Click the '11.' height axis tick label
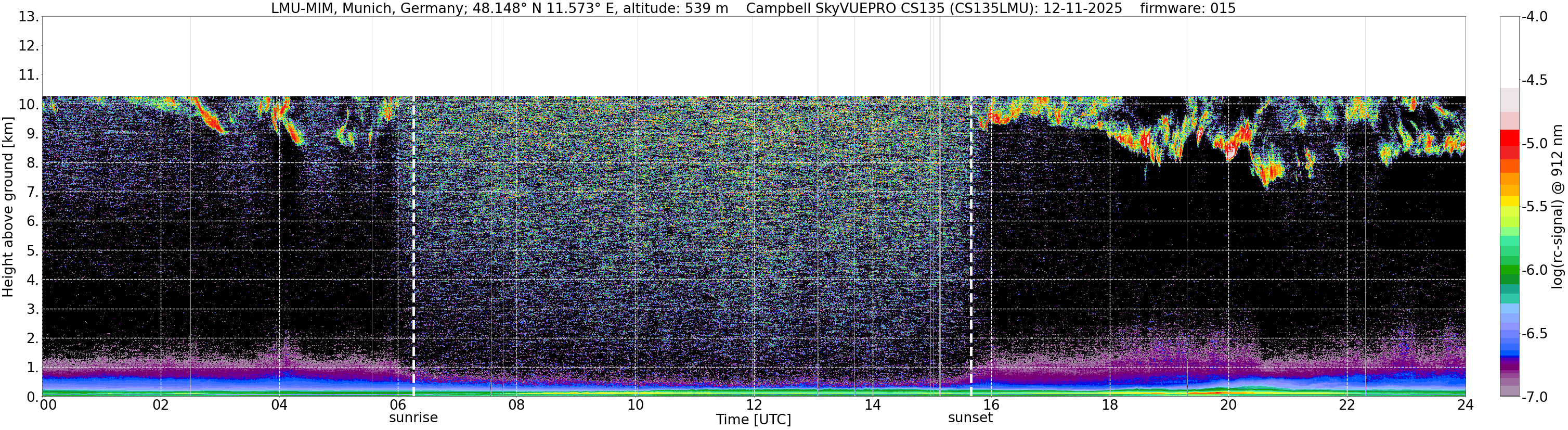This screenshot has height=430, width=1568. pyautogui.click(x=28, y=75)
